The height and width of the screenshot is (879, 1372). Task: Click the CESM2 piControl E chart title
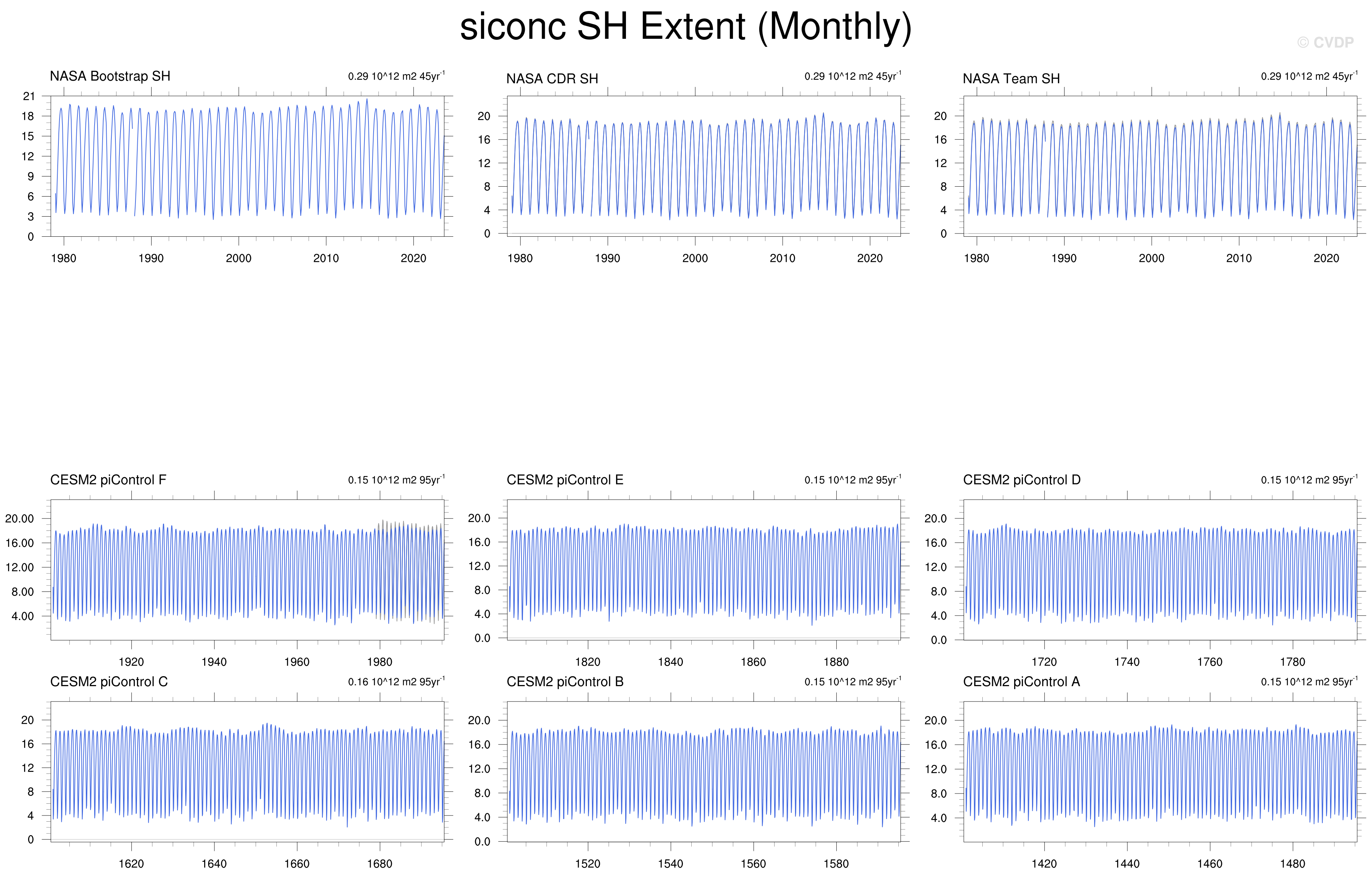(565, 479)
